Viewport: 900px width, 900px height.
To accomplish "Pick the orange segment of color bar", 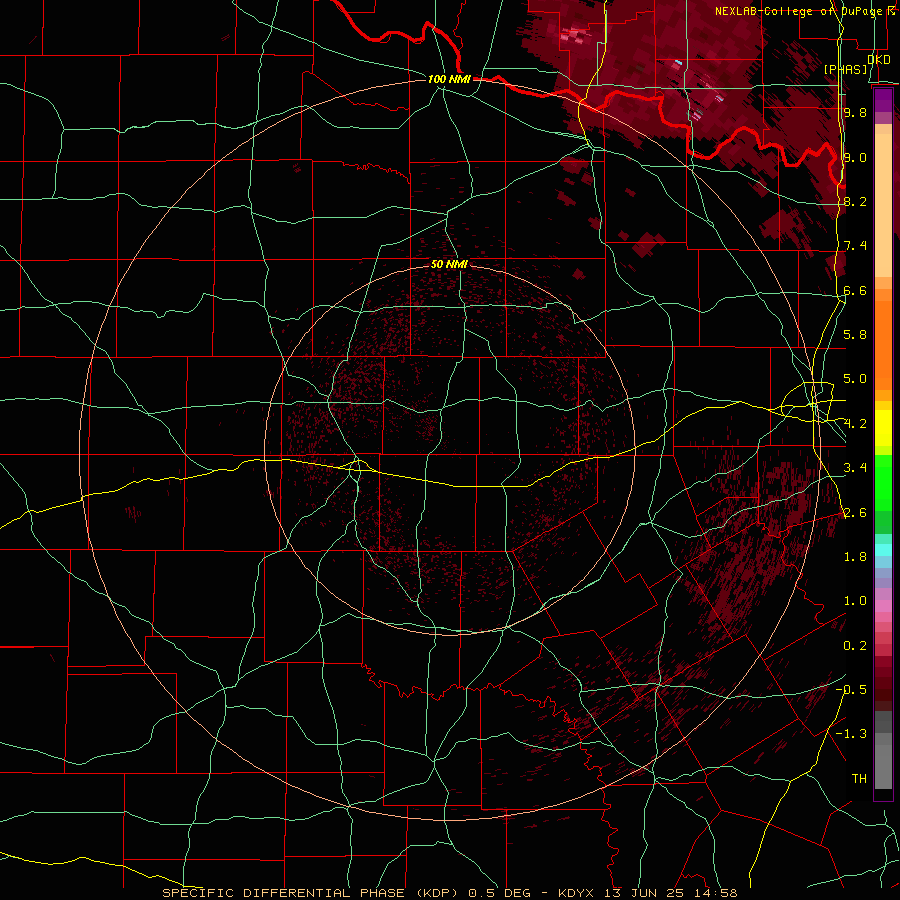I will coord(883,344).
